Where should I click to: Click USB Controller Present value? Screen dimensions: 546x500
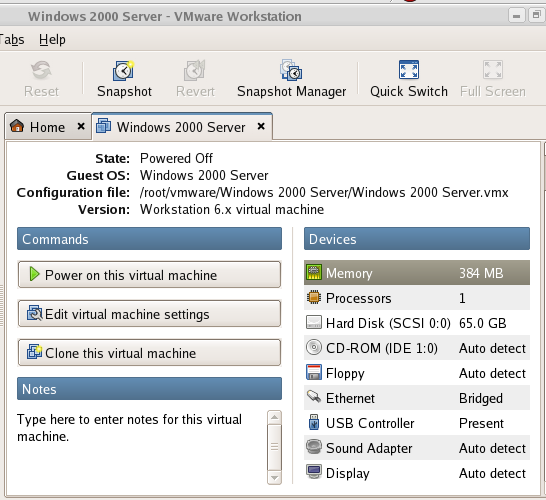click(x=481, y=423)
